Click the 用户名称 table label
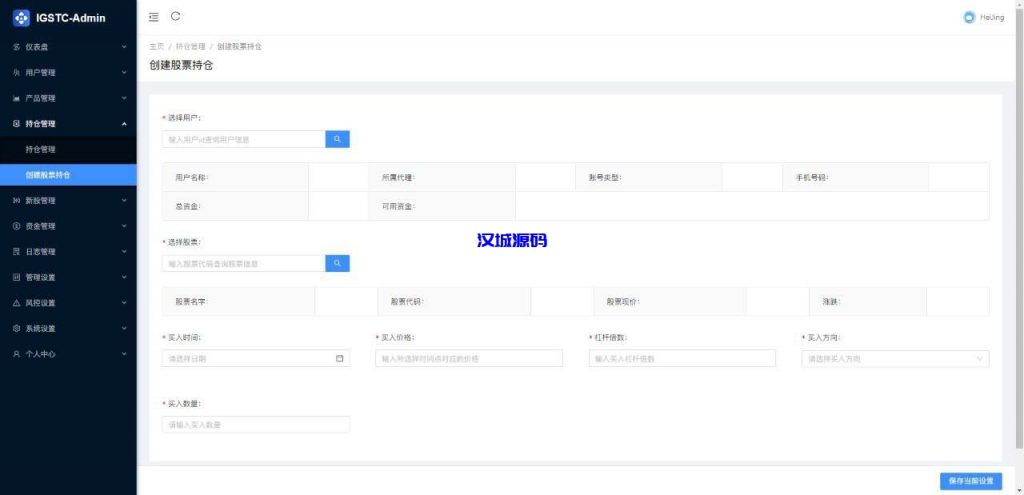The width and height of the screenshot is (1024, 495). [192, 177]
